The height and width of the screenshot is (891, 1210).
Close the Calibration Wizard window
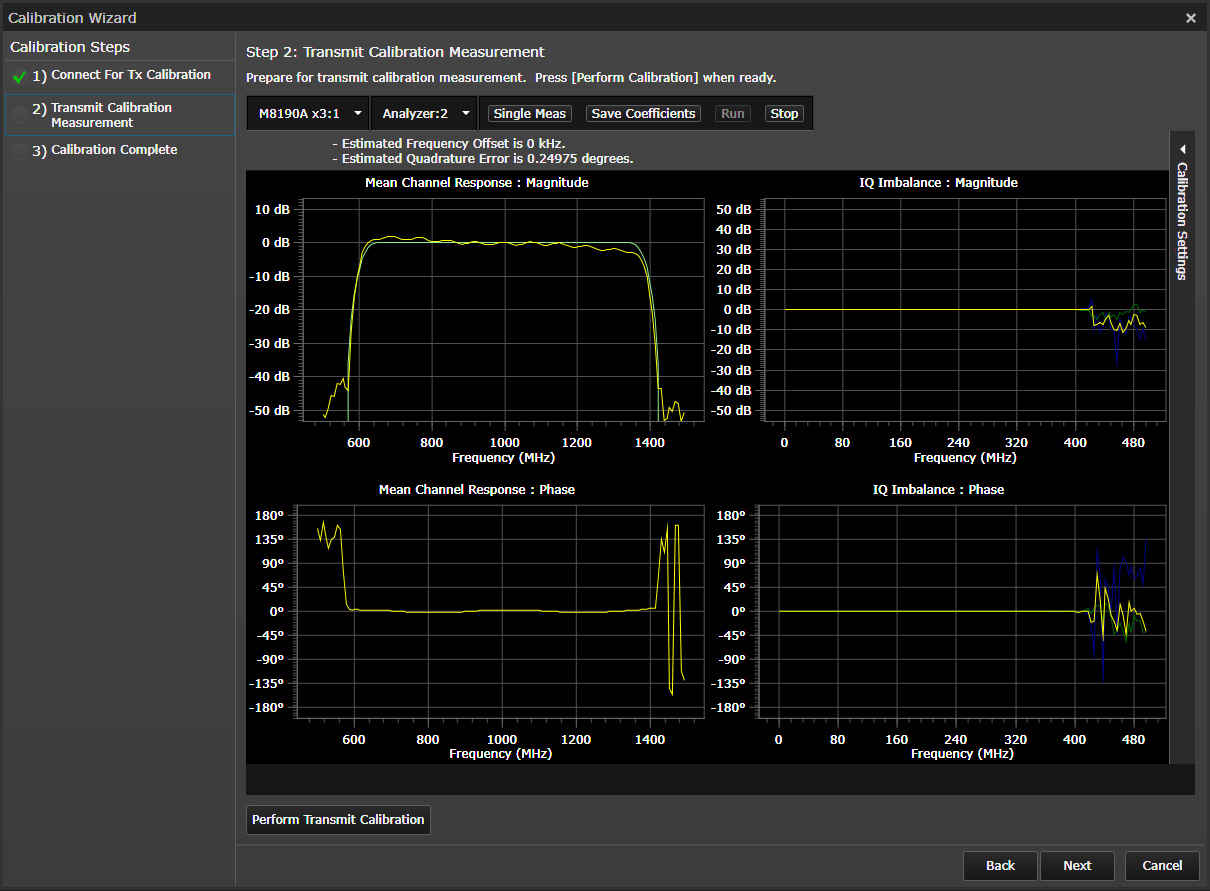point(1190,18)
